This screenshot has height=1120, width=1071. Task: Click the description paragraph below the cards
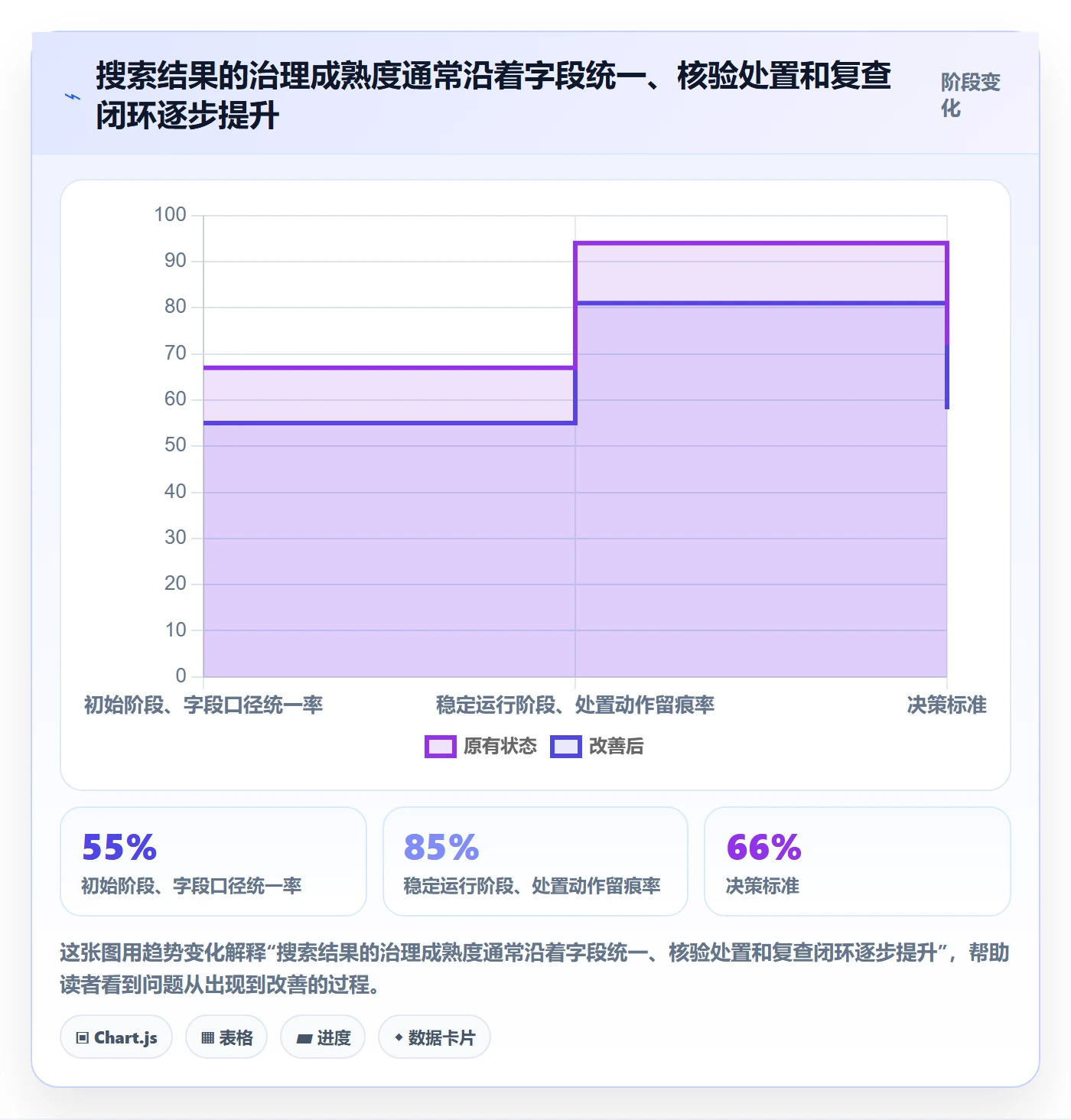(x=535, y=969)
